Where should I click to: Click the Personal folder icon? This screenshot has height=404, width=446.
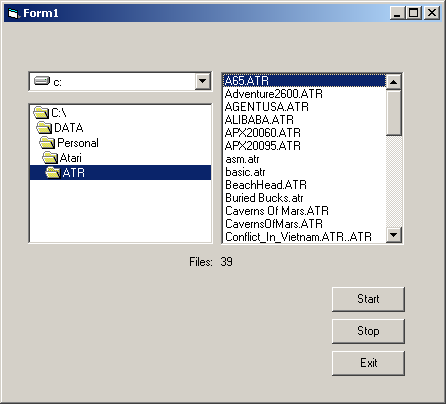coord(47,143)
